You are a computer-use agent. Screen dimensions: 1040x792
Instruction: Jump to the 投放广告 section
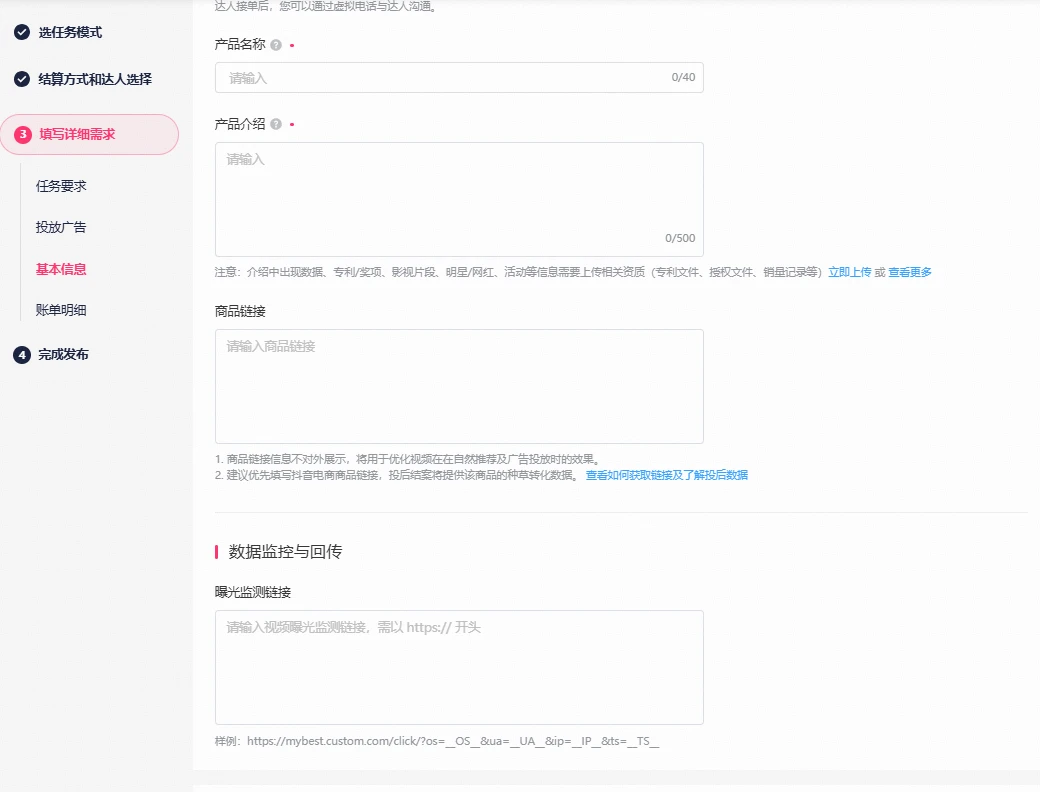click(x=61, y=227)
